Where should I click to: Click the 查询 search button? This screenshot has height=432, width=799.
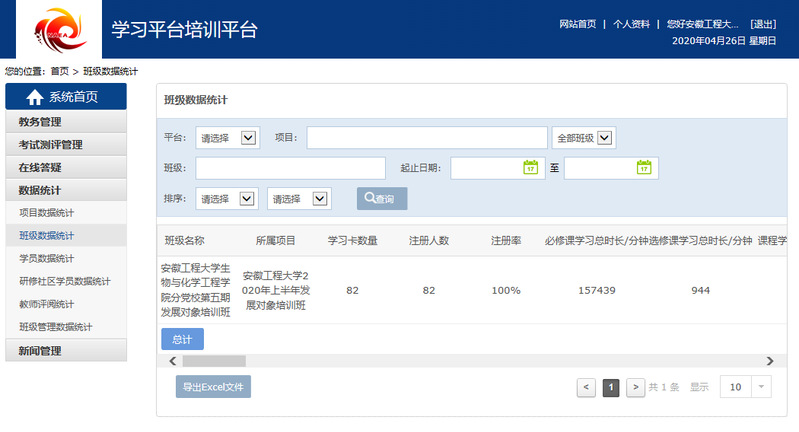pos(382,199)
